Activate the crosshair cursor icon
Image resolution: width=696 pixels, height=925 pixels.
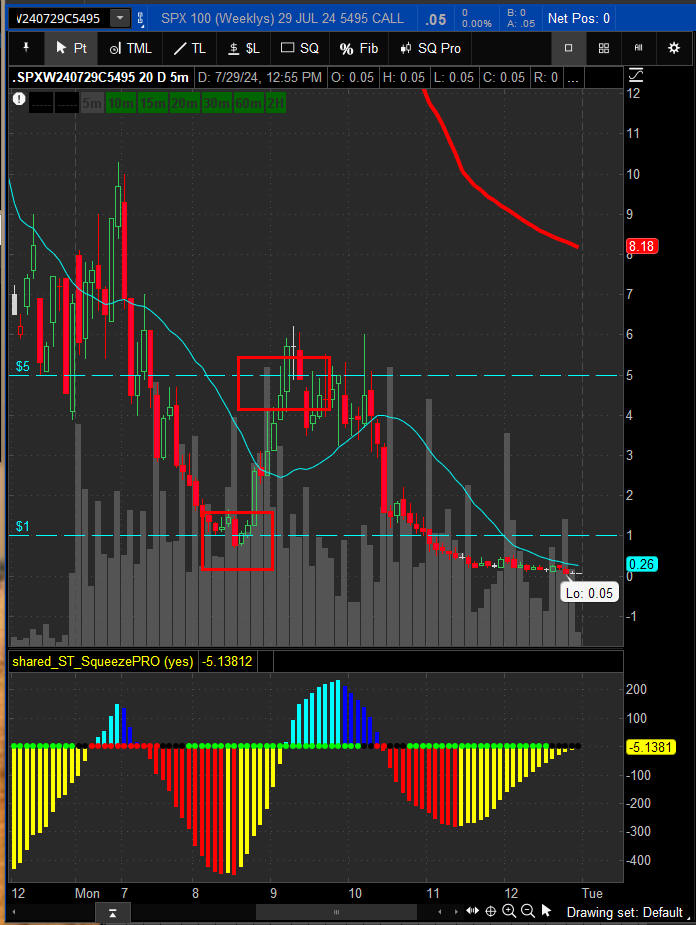pyautogui.click(x=490, y=911)
